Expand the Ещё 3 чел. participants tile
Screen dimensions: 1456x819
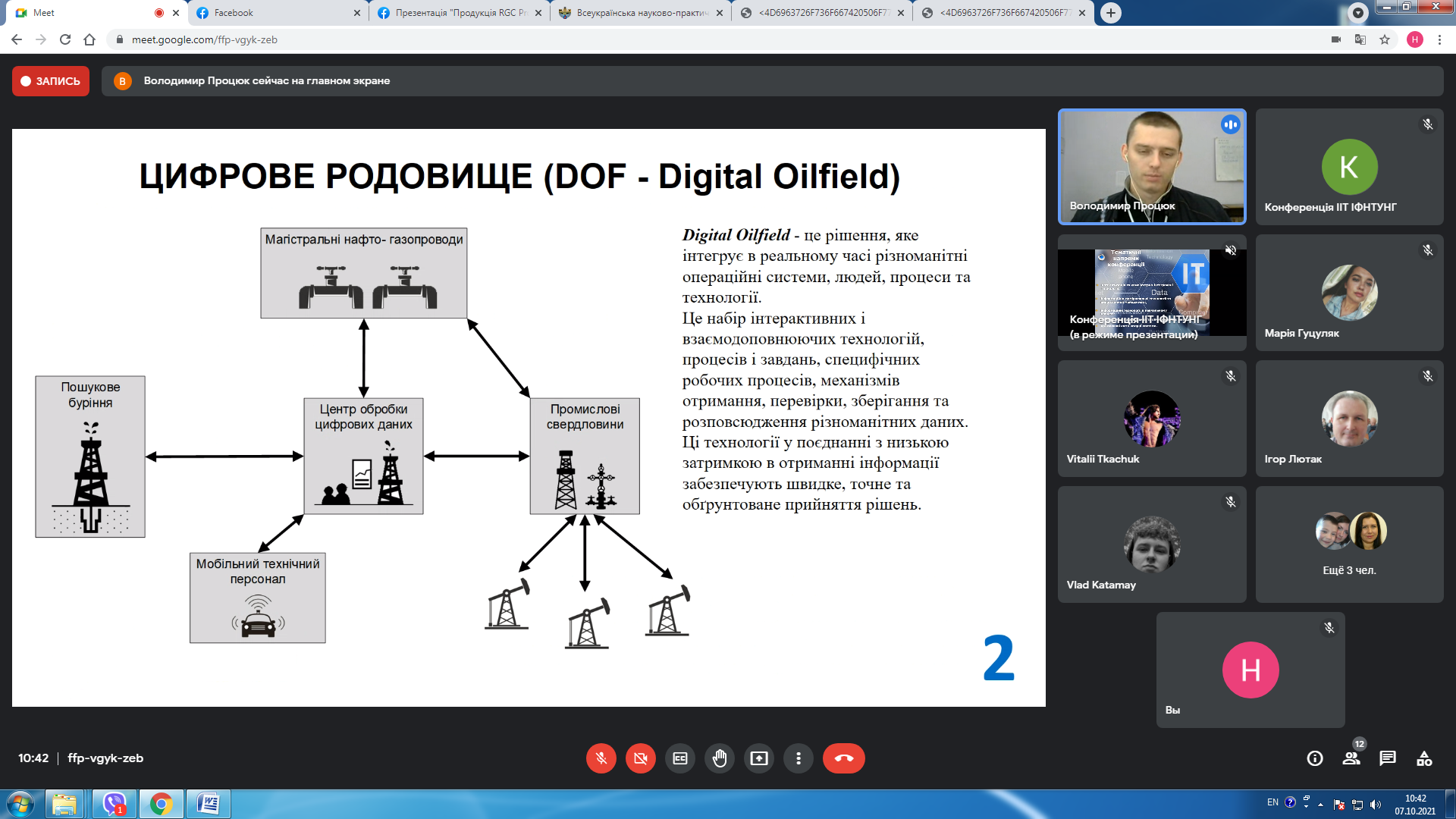(x=1349, y=544)
